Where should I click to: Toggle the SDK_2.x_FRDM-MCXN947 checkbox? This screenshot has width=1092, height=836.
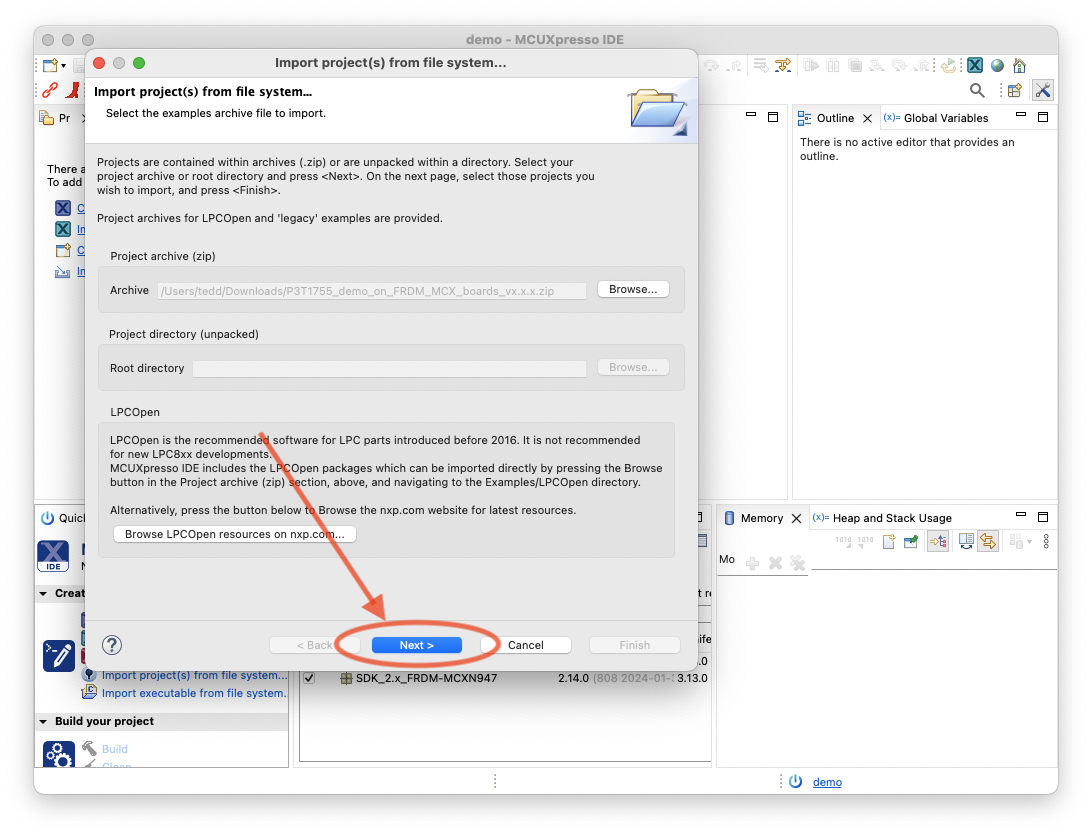click(x=309, y=678)
